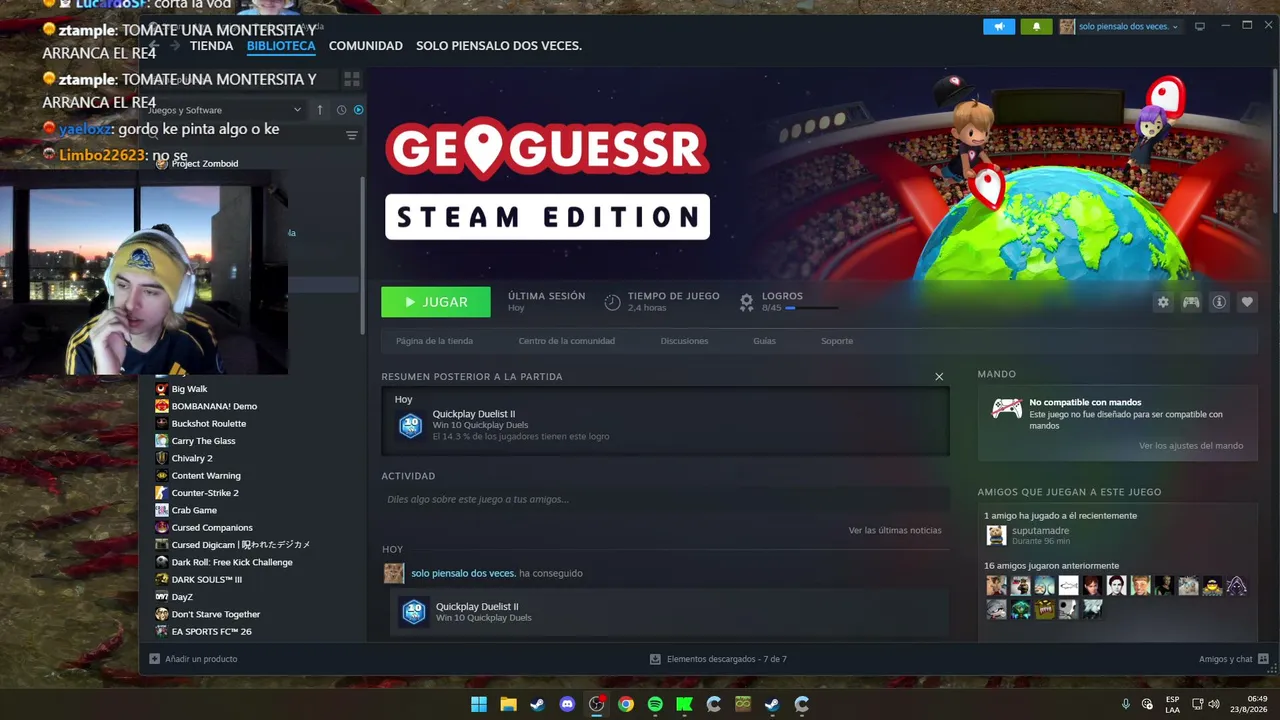Open the Discusiones section
Image resolution: width=1280 pixels, height=720 pixels.
684,341
